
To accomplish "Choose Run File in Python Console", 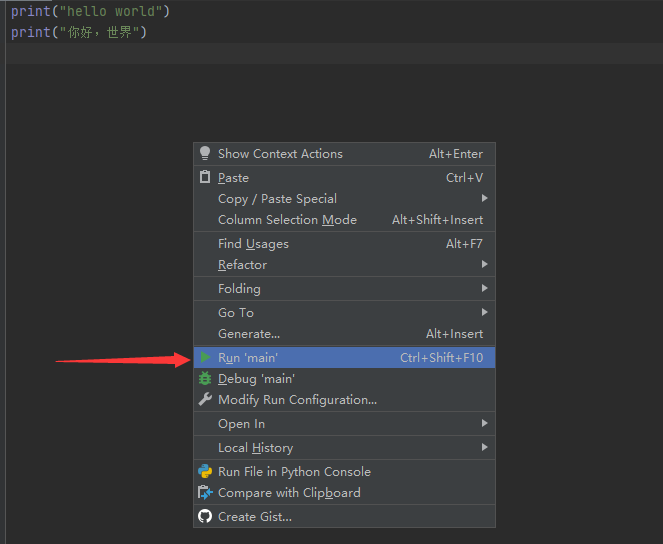I will click(344, 472).
